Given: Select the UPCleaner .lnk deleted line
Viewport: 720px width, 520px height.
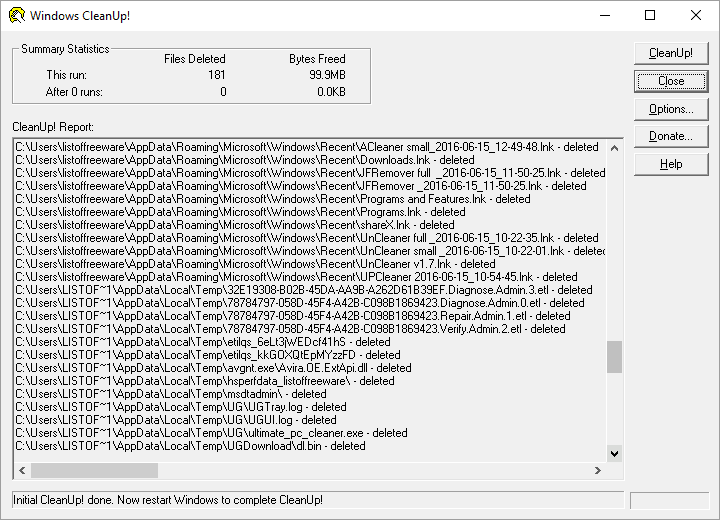Looking at the screenshot, I should [x=296, y=277].
